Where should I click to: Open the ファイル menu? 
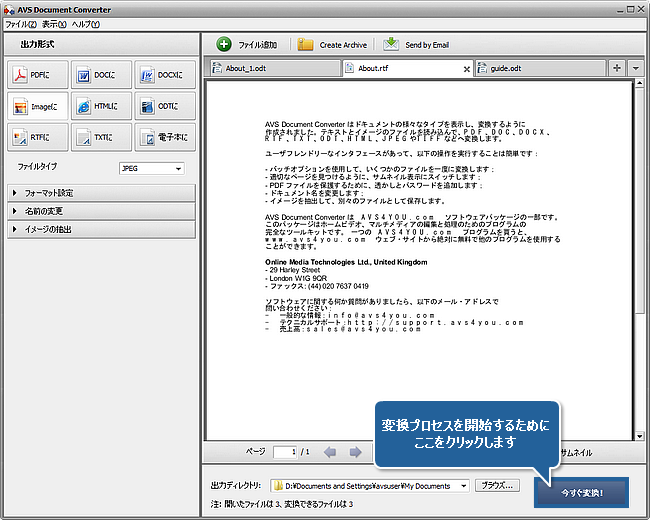pyautogui.click(x=21, y=24)
